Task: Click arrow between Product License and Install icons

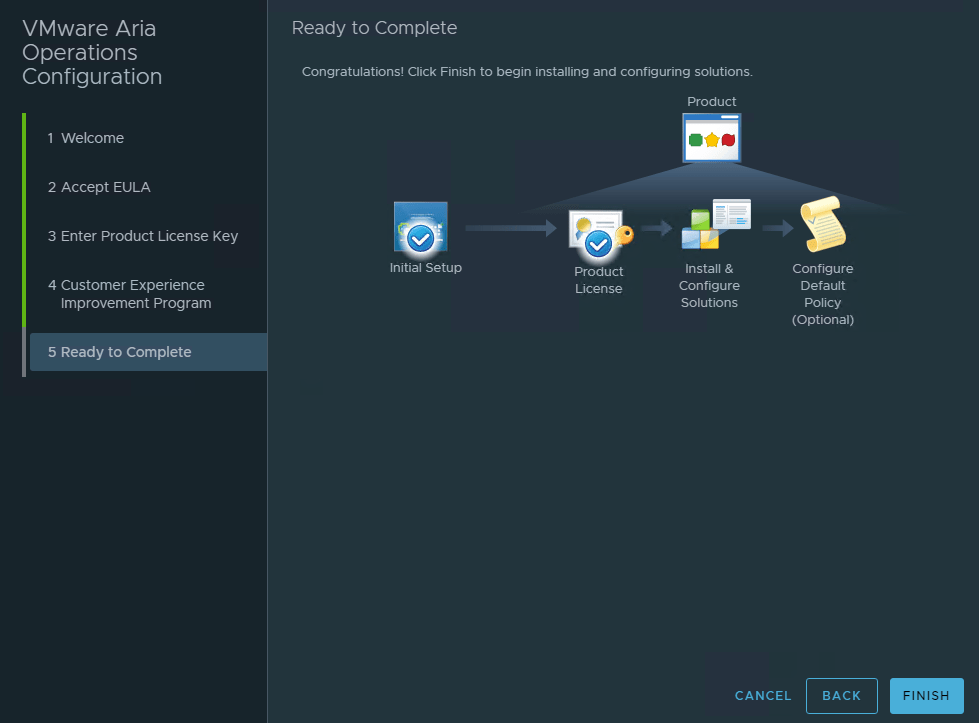Action: (656, 229)
